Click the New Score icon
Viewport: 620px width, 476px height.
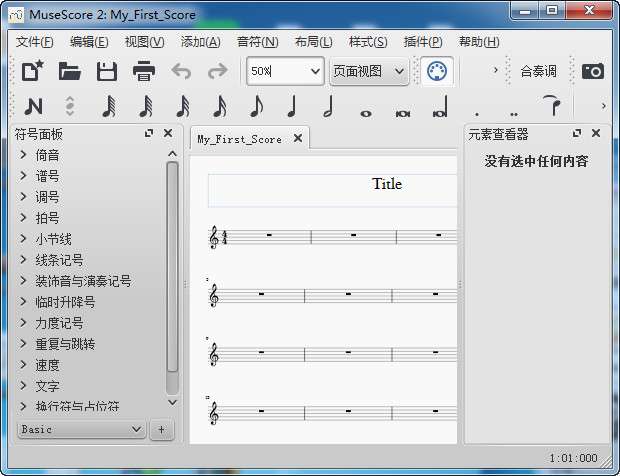(33, 71)
